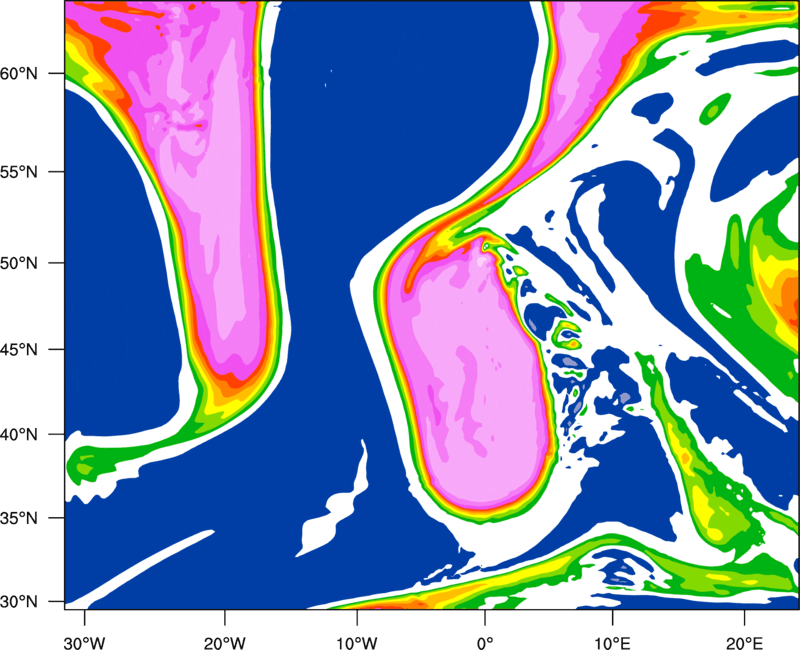Click the 10°E longitude label
The height and width of the screenshot is (650, 800).
(x=612, y=643)
